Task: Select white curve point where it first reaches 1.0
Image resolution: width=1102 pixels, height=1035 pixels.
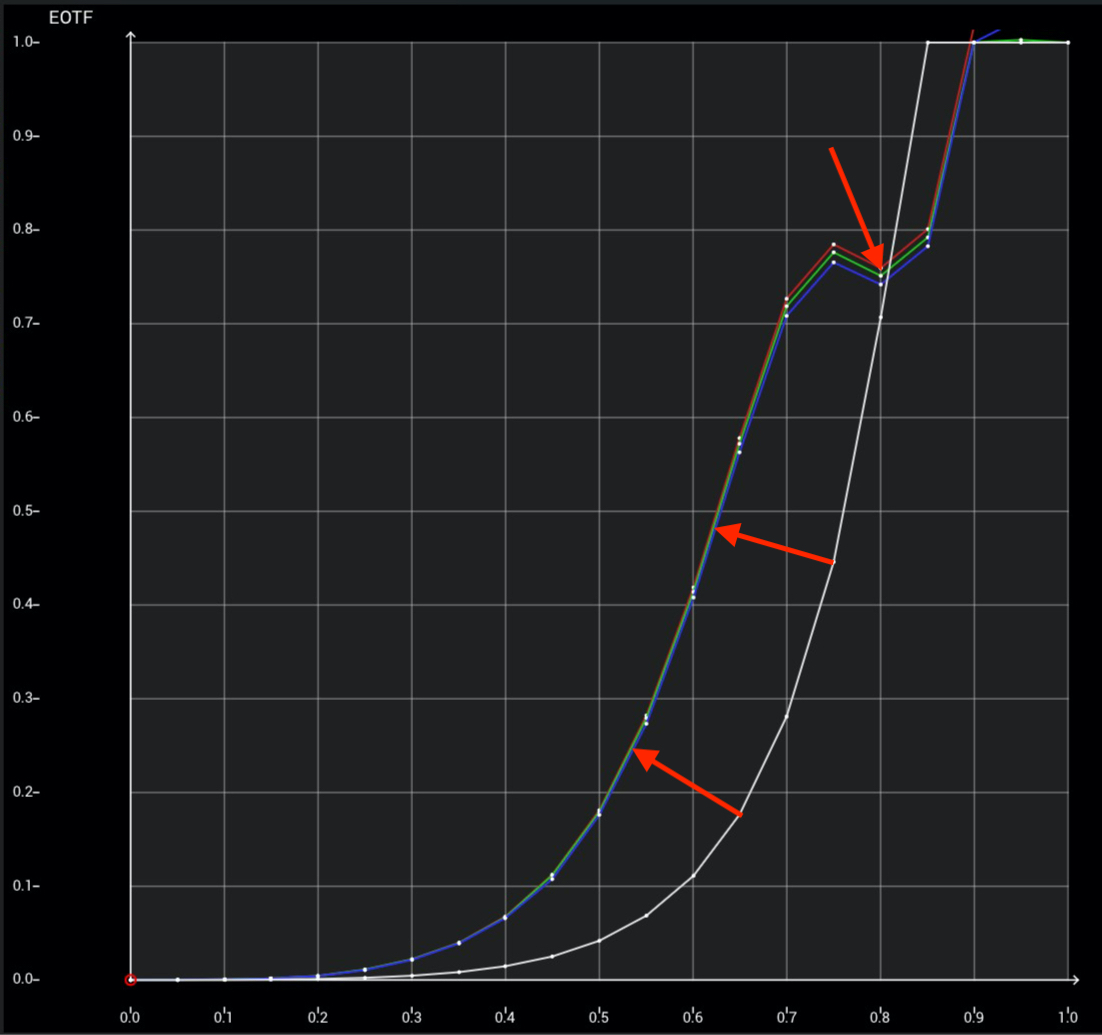Action: click(927, 42)
